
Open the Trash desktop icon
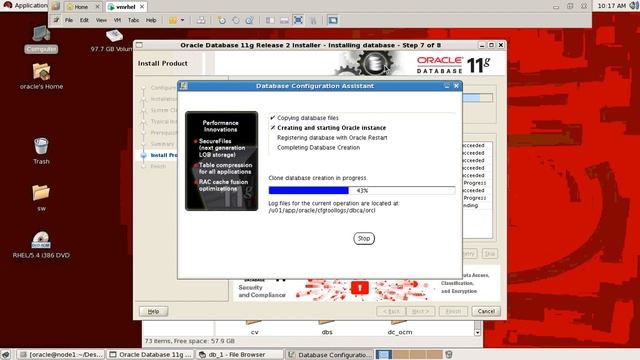41,151
